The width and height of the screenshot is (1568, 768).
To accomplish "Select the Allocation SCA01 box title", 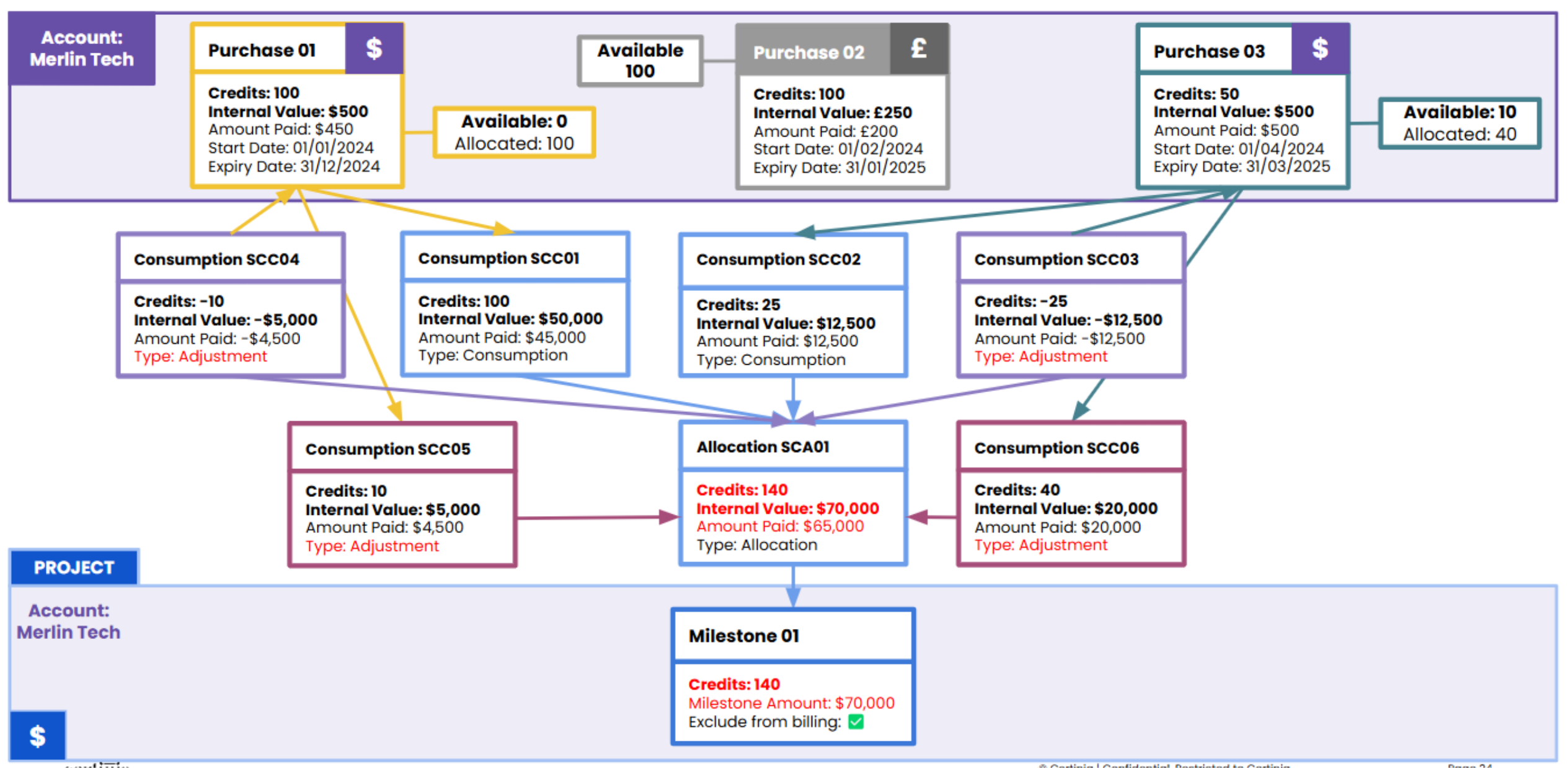I will [x=763, y=447].
